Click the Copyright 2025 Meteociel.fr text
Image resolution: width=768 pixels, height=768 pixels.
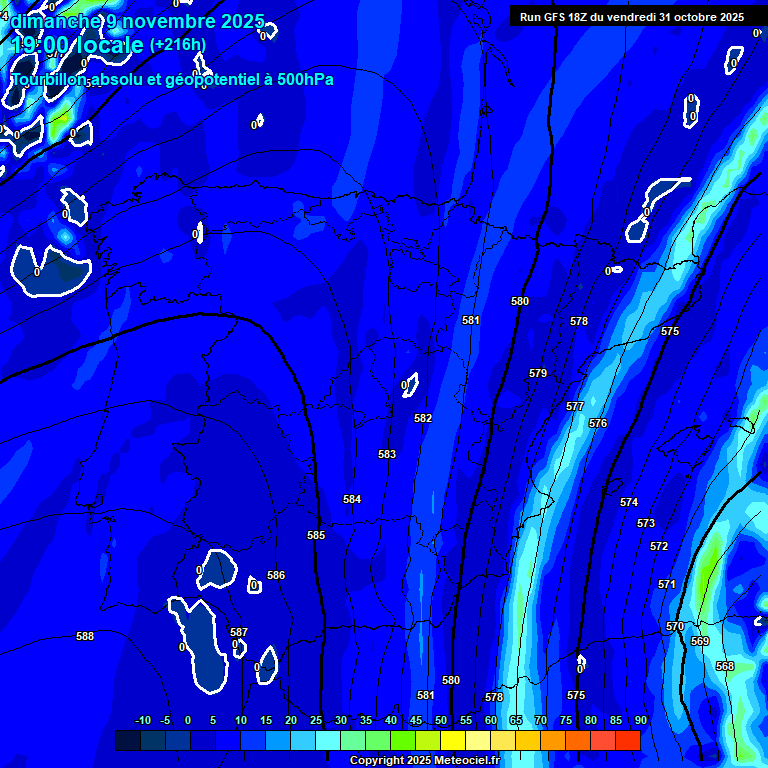point(424,761)
